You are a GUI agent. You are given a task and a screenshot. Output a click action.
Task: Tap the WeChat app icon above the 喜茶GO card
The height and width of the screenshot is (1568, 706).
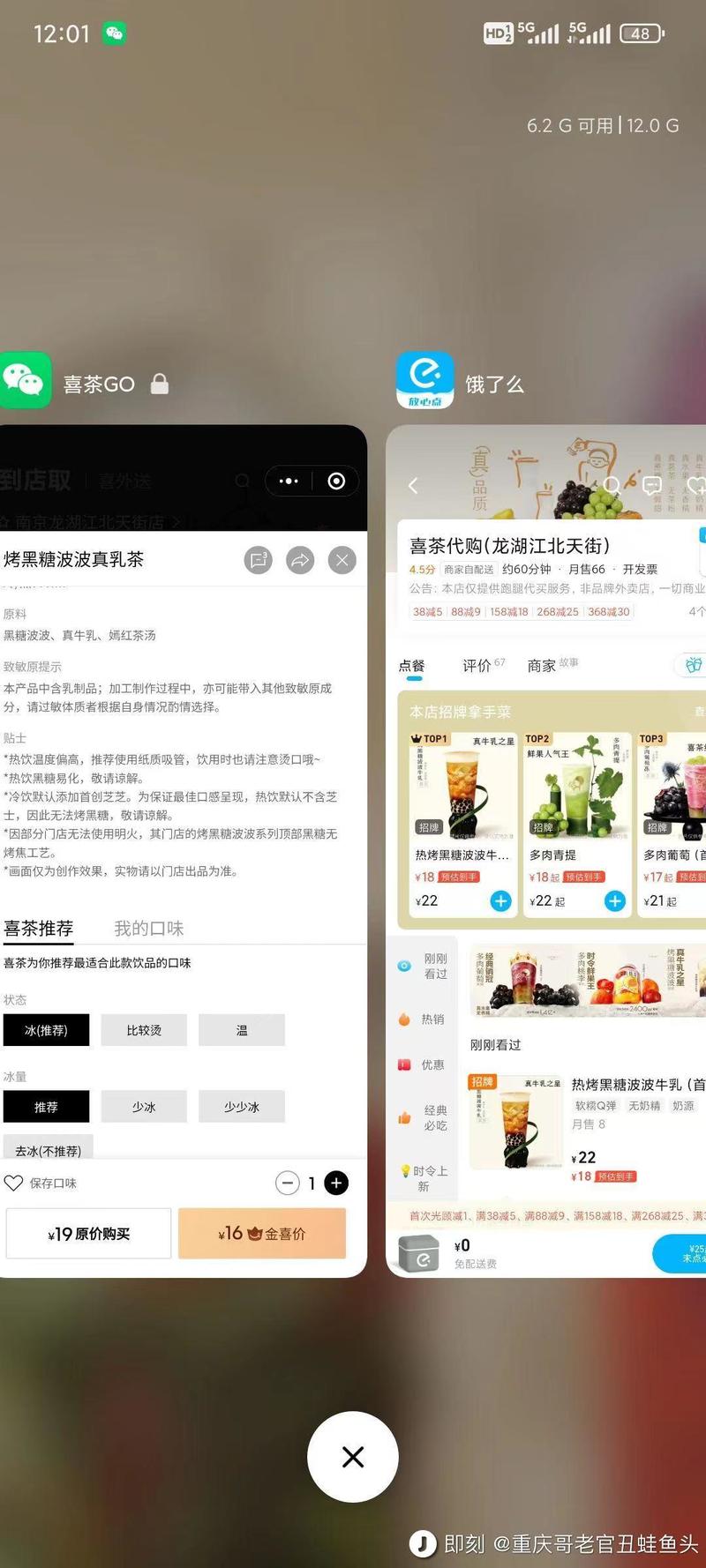pyautogui.click(x=25, y=380)
